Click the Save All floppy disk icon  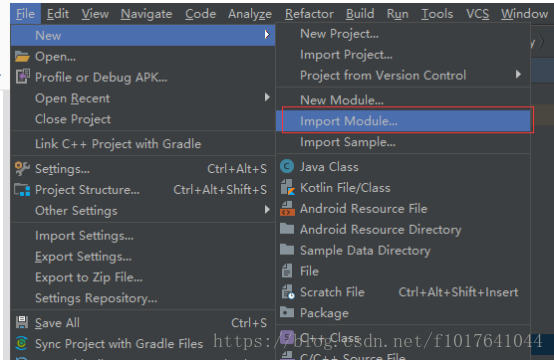point(22,322)
